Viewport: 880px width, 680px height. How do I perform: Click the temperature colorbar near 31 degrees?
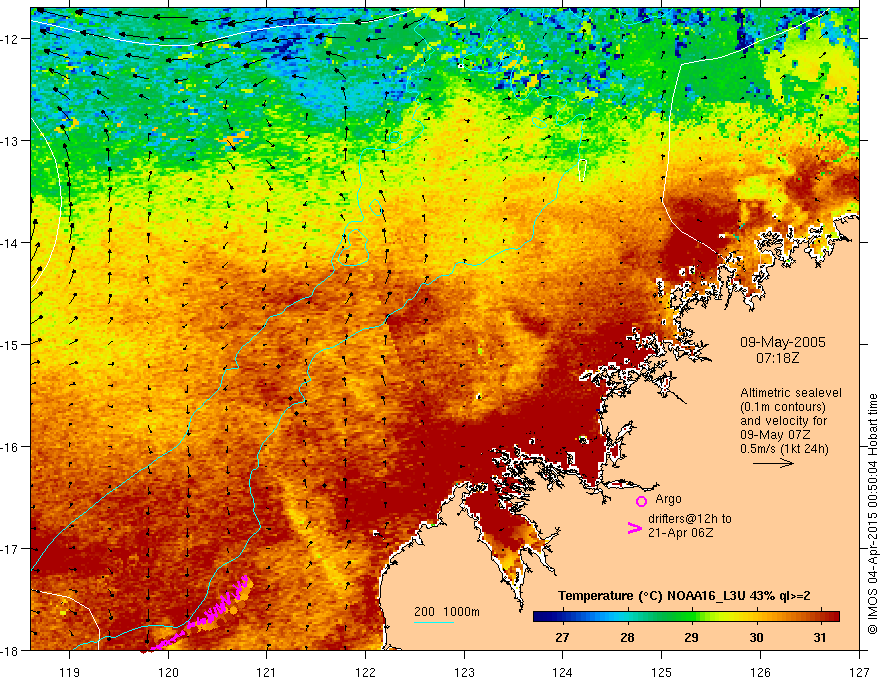(819, 617)
